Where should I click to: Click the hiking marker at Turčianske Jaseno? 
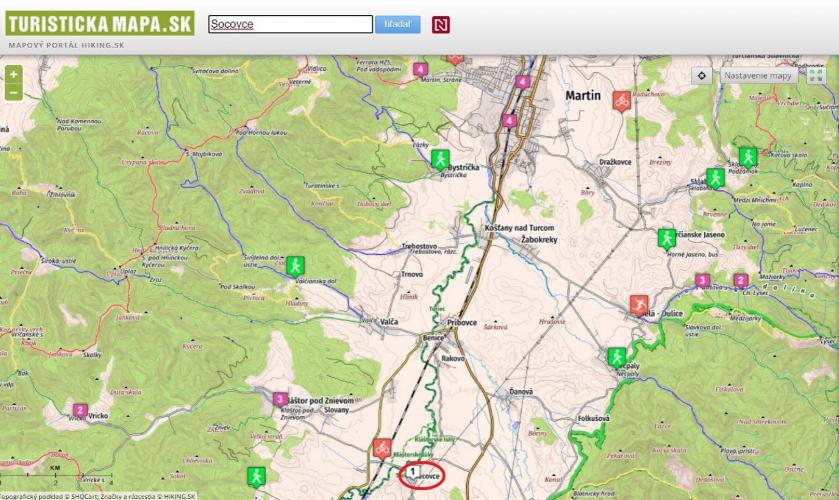pyautogui.click(x=667, y=239)
